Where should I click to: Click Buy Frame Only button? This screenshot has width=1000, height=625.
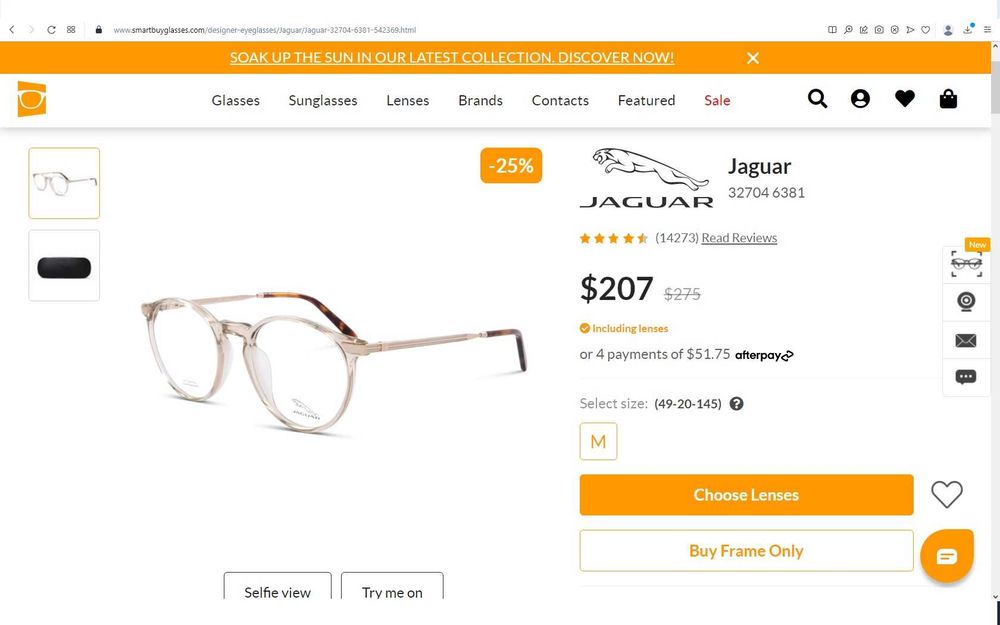pos(746,551)
